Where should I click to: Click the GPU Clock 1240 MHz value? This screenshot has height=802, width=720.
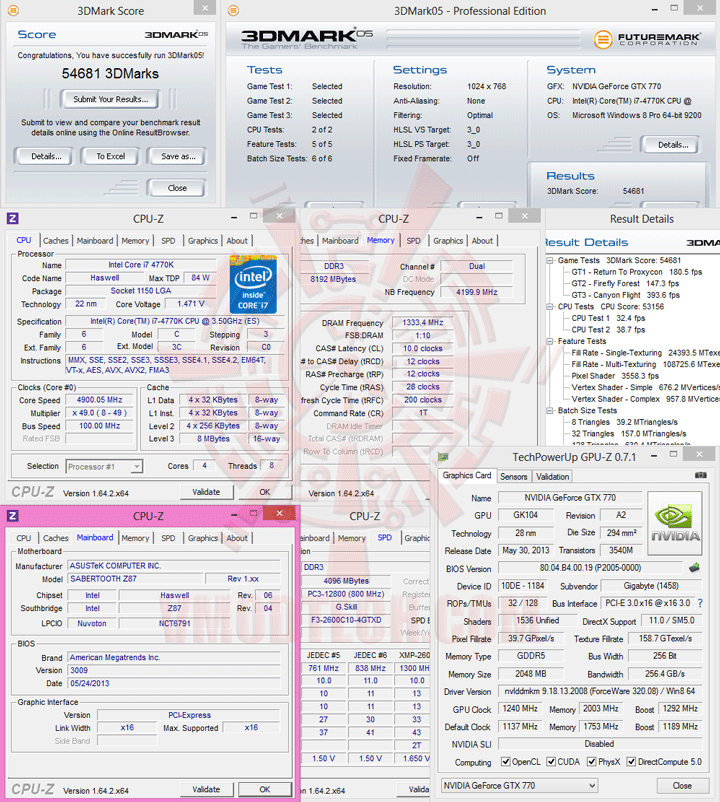point(520,709)
